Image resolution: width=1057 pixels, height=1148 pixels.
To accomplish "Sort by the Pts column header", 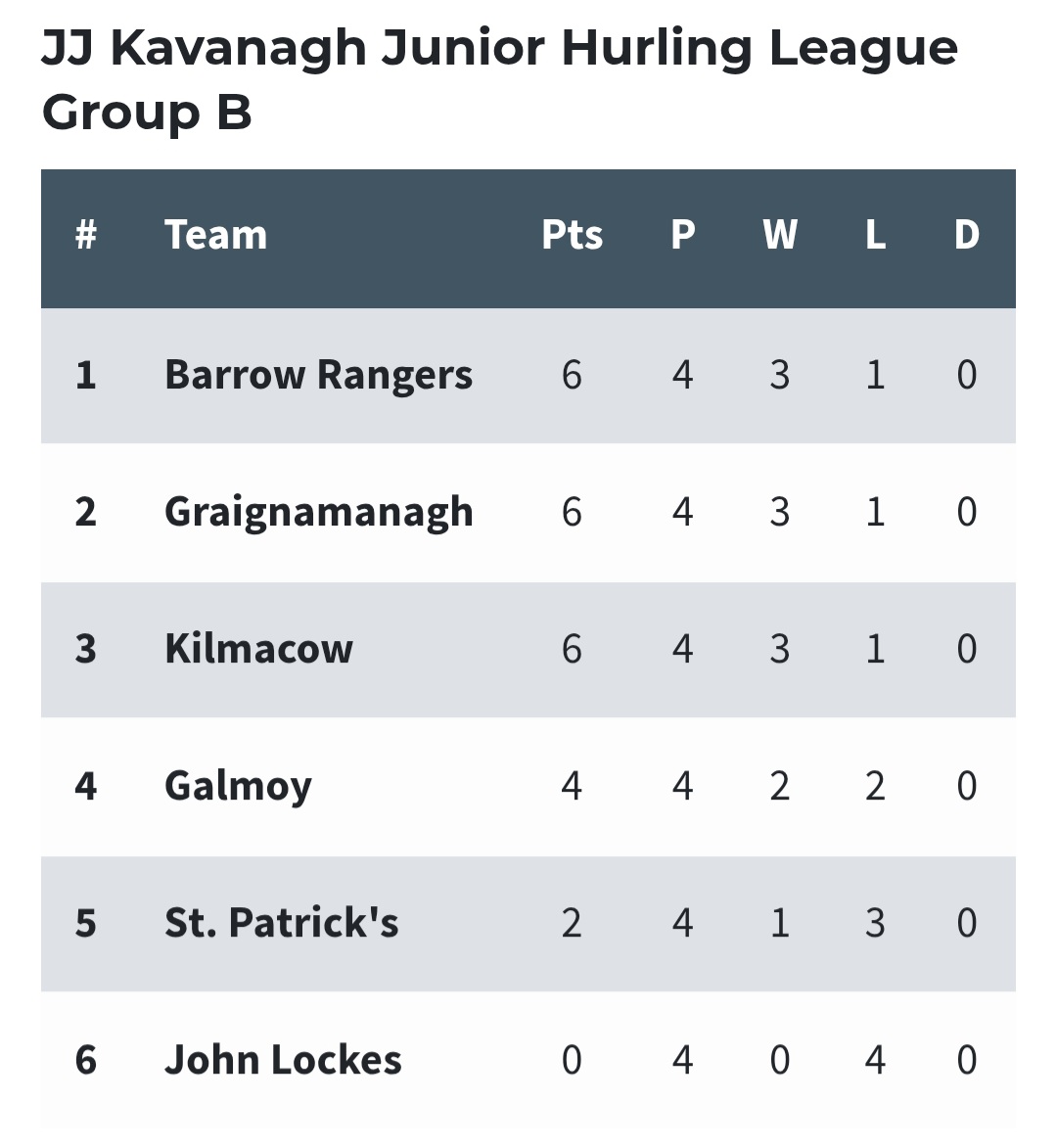I will 572,235.
